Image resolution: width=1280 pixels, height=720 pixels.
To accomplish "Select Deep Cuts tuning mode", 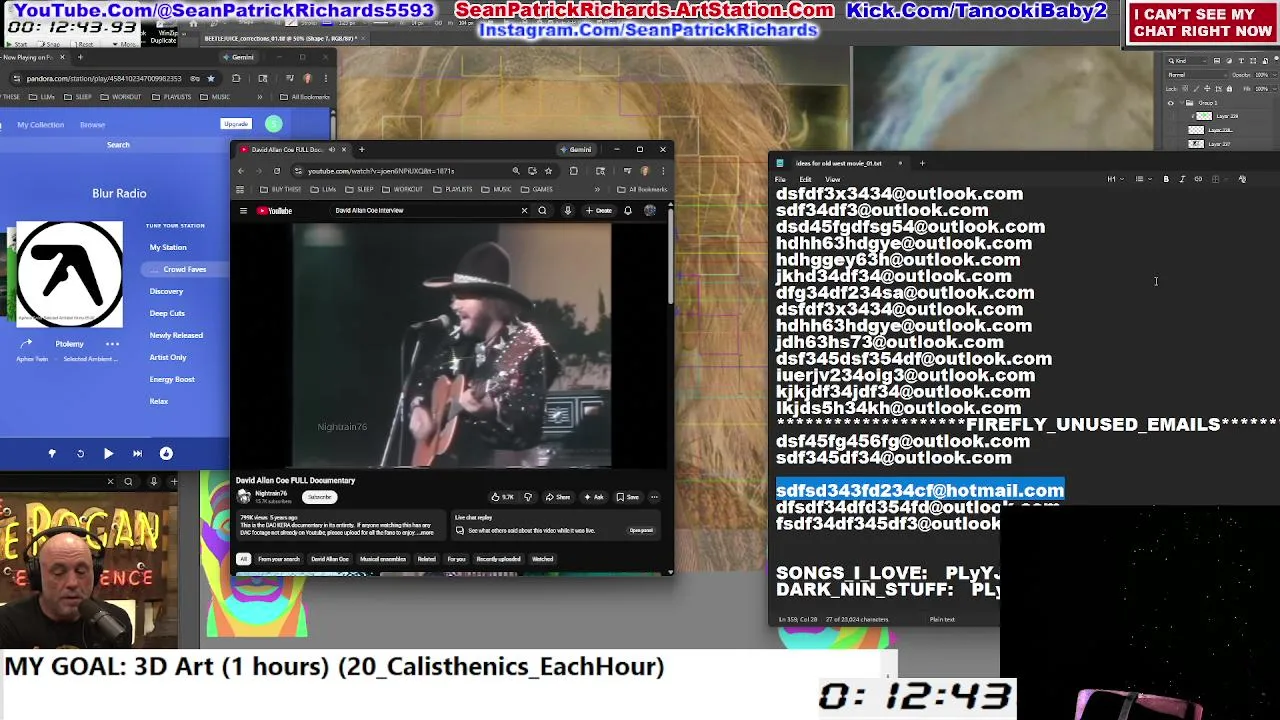I will (167, 313).
